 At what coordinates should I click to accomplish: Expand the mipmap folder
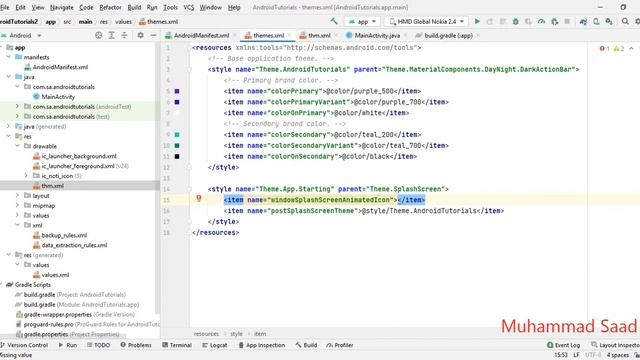tap(17, 205)
